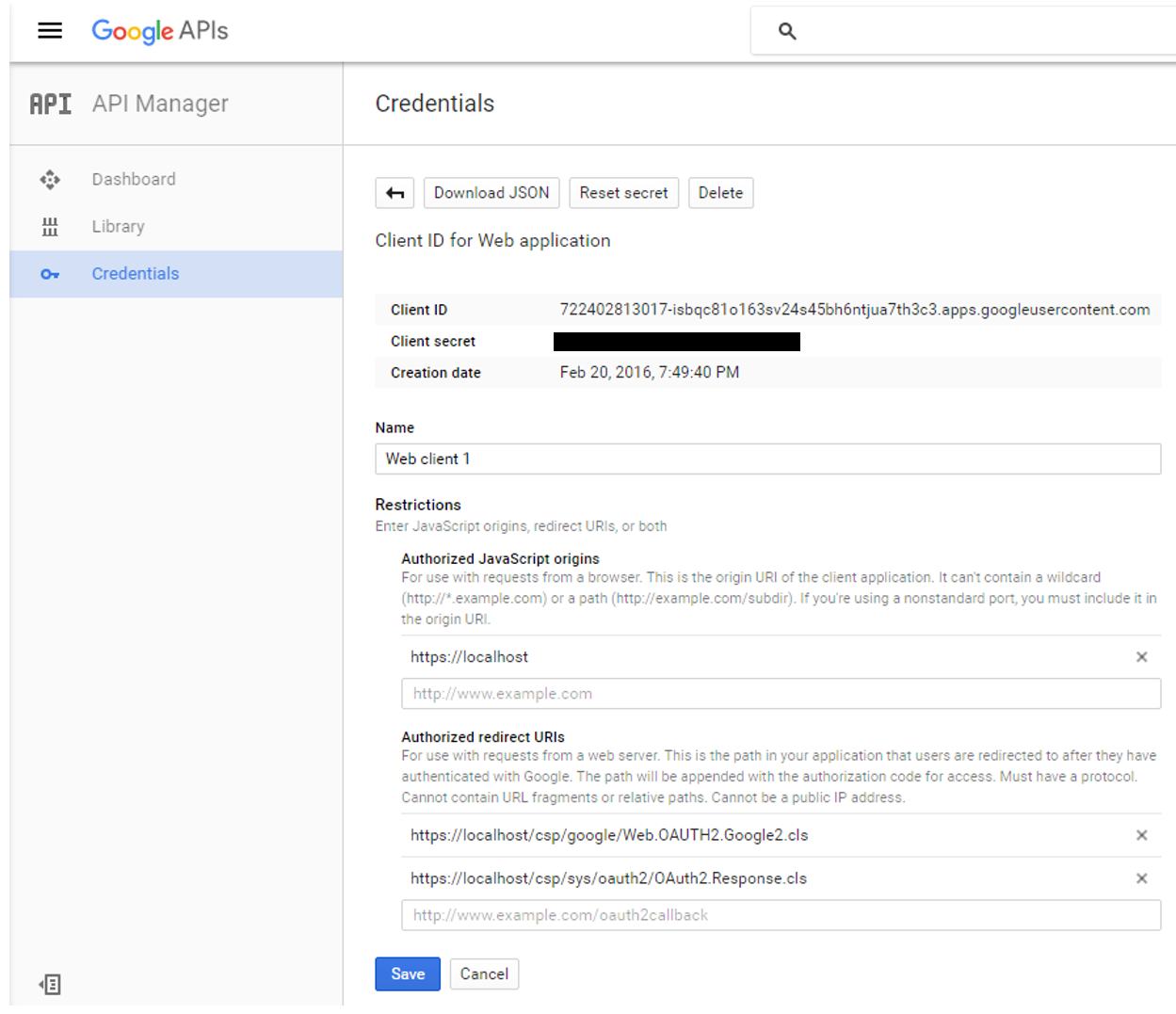Click the Dashboard icon in sidebar
The height and width of the screenshot is (1014, 1176).
(x=50, y=180)
